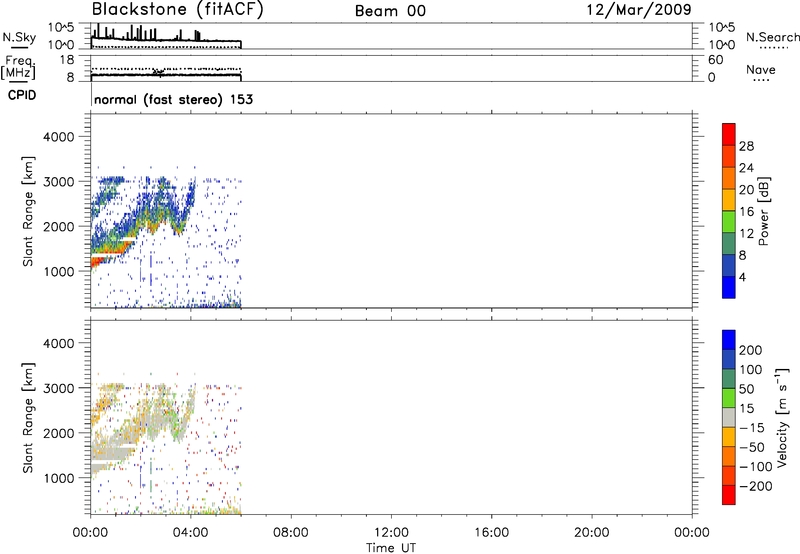Click the '16' power scale value
The height and width of the screenshot is (554, 800).
click(x=746, y=212)
